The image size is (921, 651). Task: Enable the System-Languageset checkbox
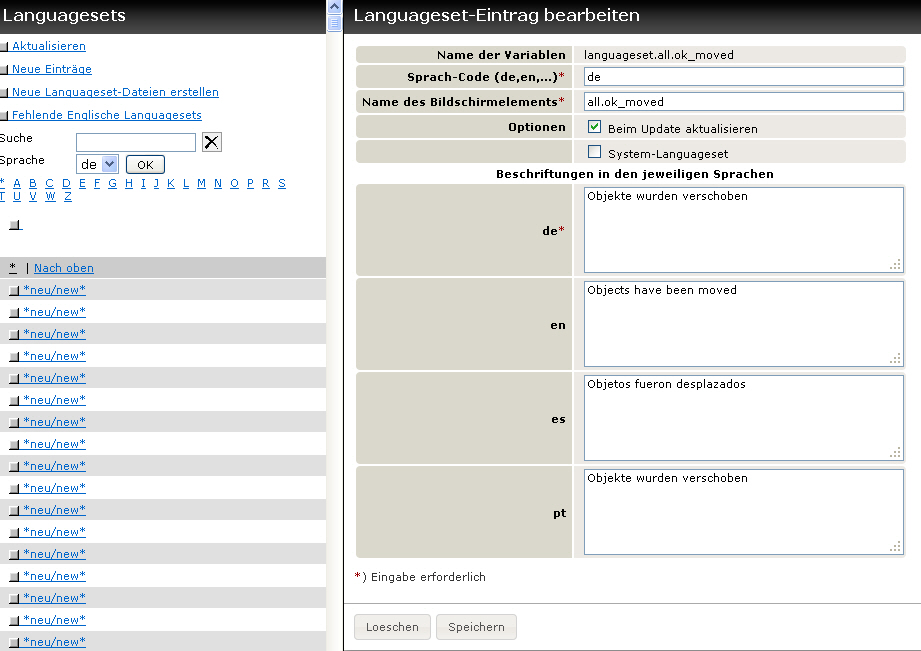[594, 152]
